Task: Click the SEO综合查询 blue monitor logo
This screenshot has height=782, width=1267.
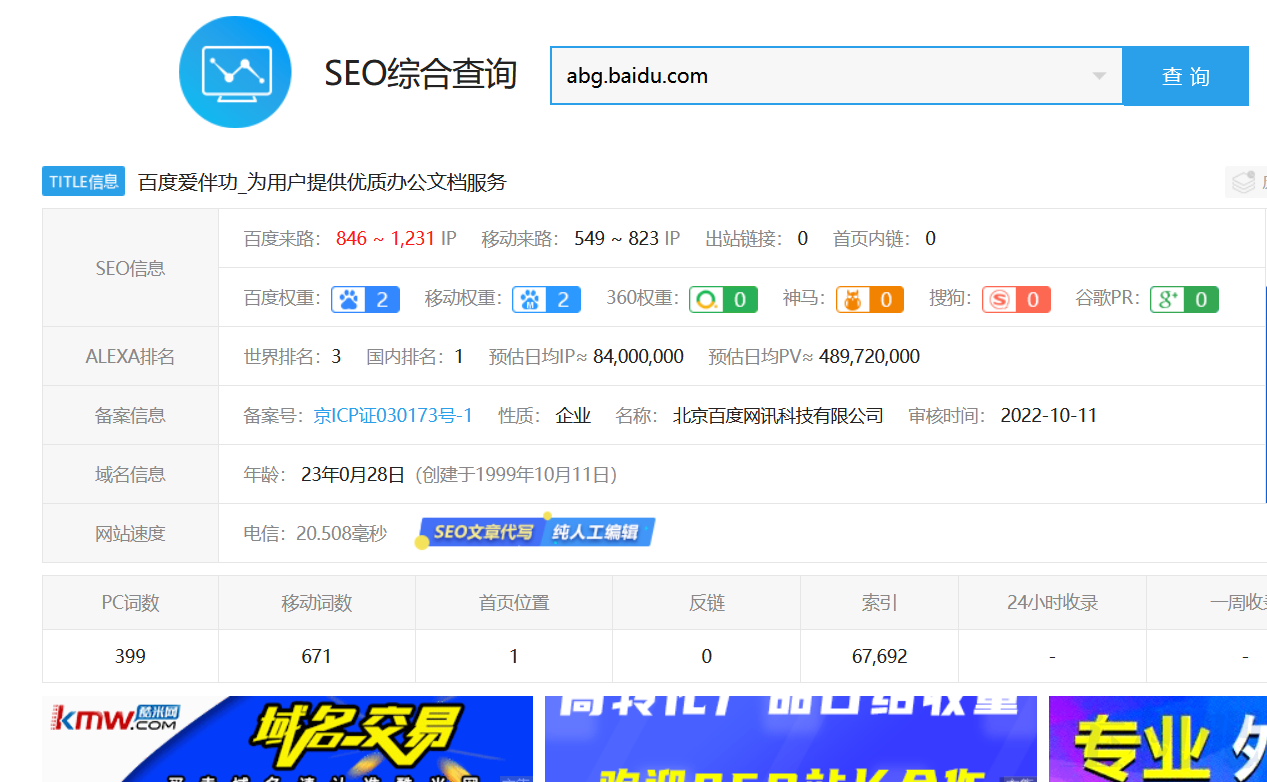Action: [x=235, y=72]
